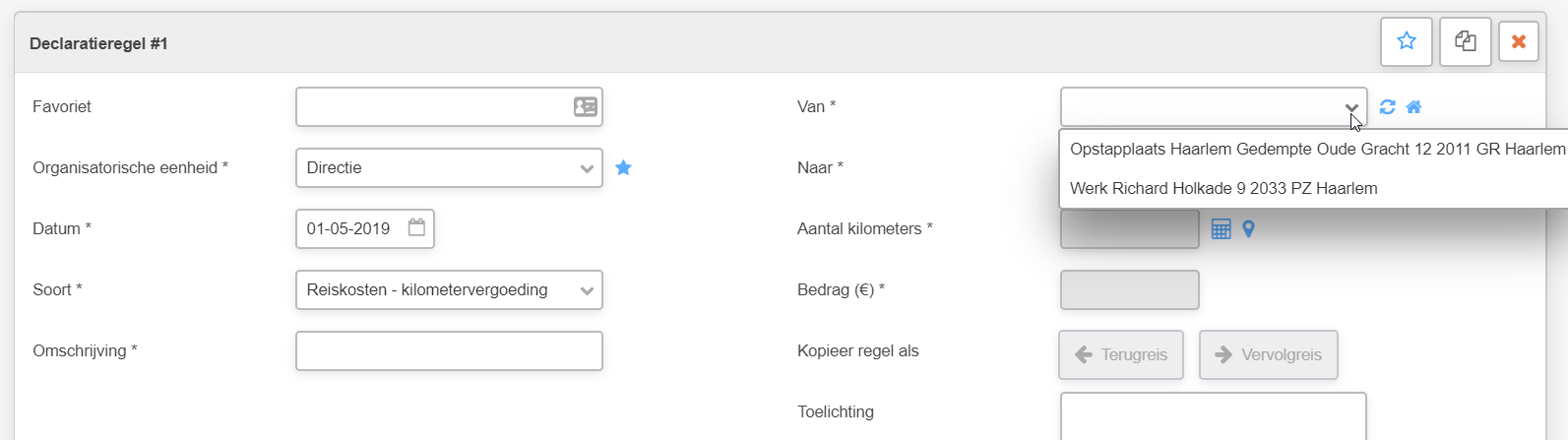1568x440 pixels.
Task: Open the calculator icon next to Aantal kilometers
Action: click(x=1221, y=229)
